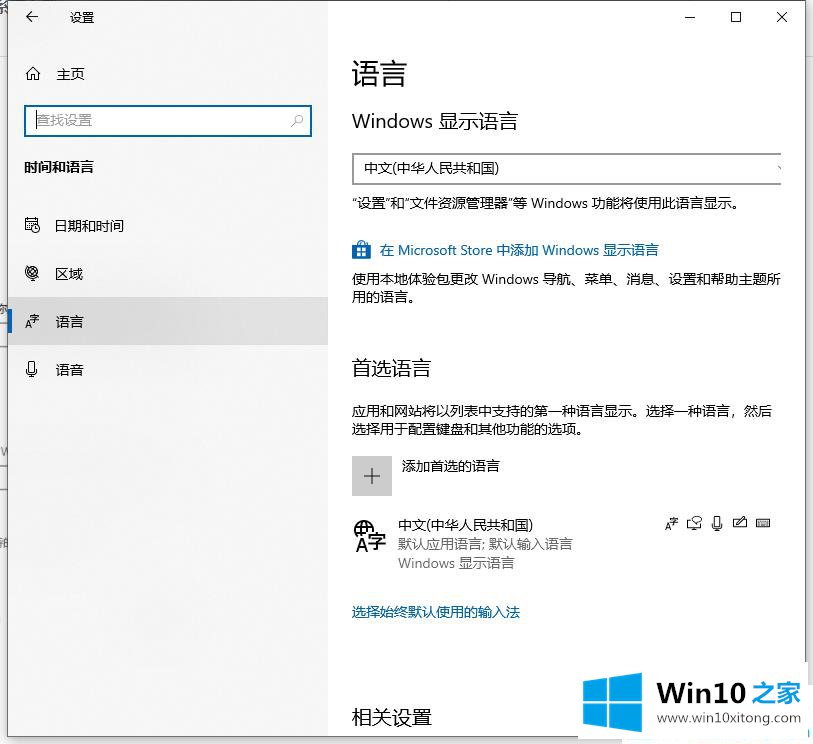Click the 相关设置 heading
The height and width of the screenshot is (744, 813).
coord(391,718)
